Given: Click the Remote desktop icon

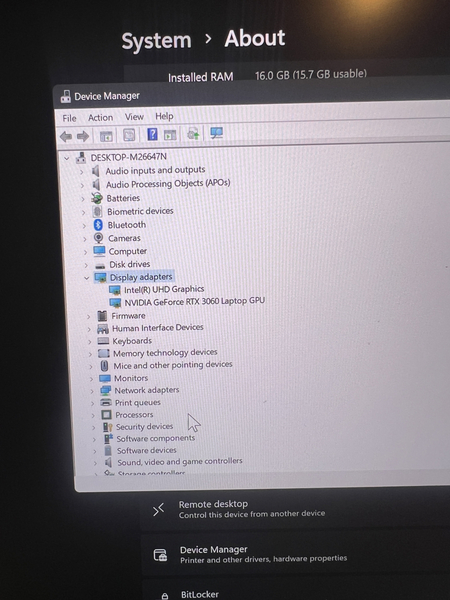Looking at the screenshot, I should [x=158, y=510].
